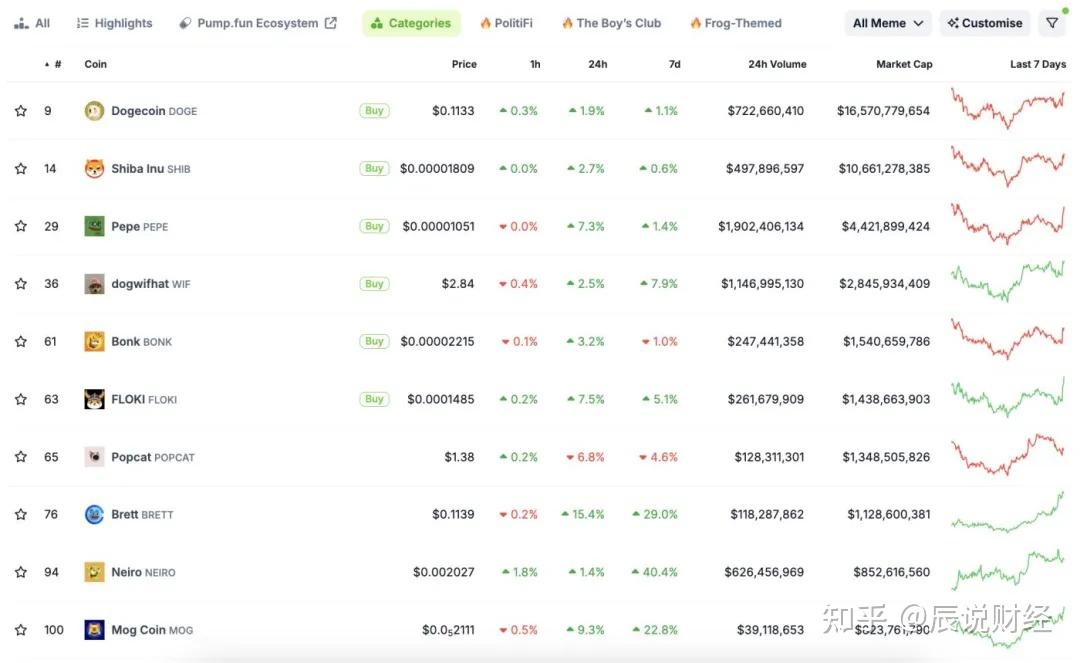Click Brett 7d change 29.0%

[x=654, y=514]
